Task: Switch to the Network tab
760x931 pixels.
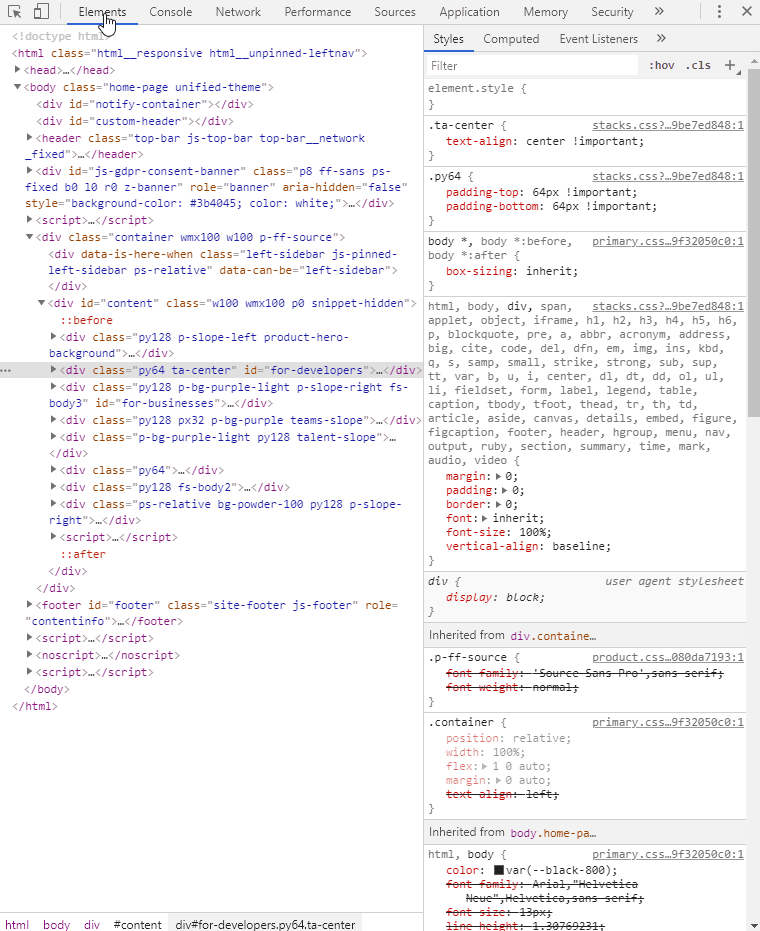Action: point(238,12)
